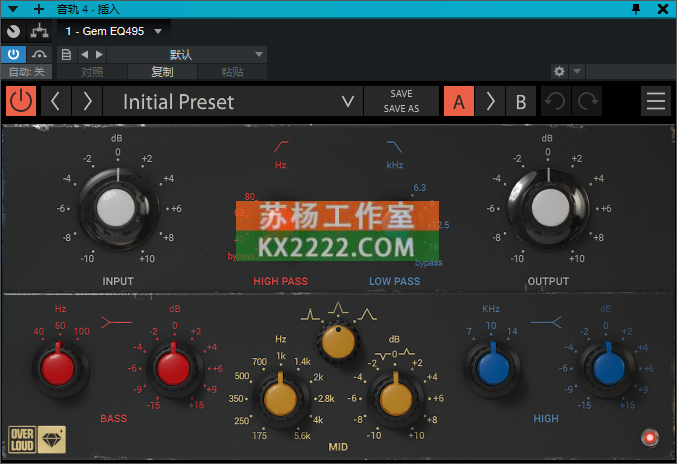Click the high pass filter curve icon
Screen dimensions: 677x464
(x=281, y=147)
